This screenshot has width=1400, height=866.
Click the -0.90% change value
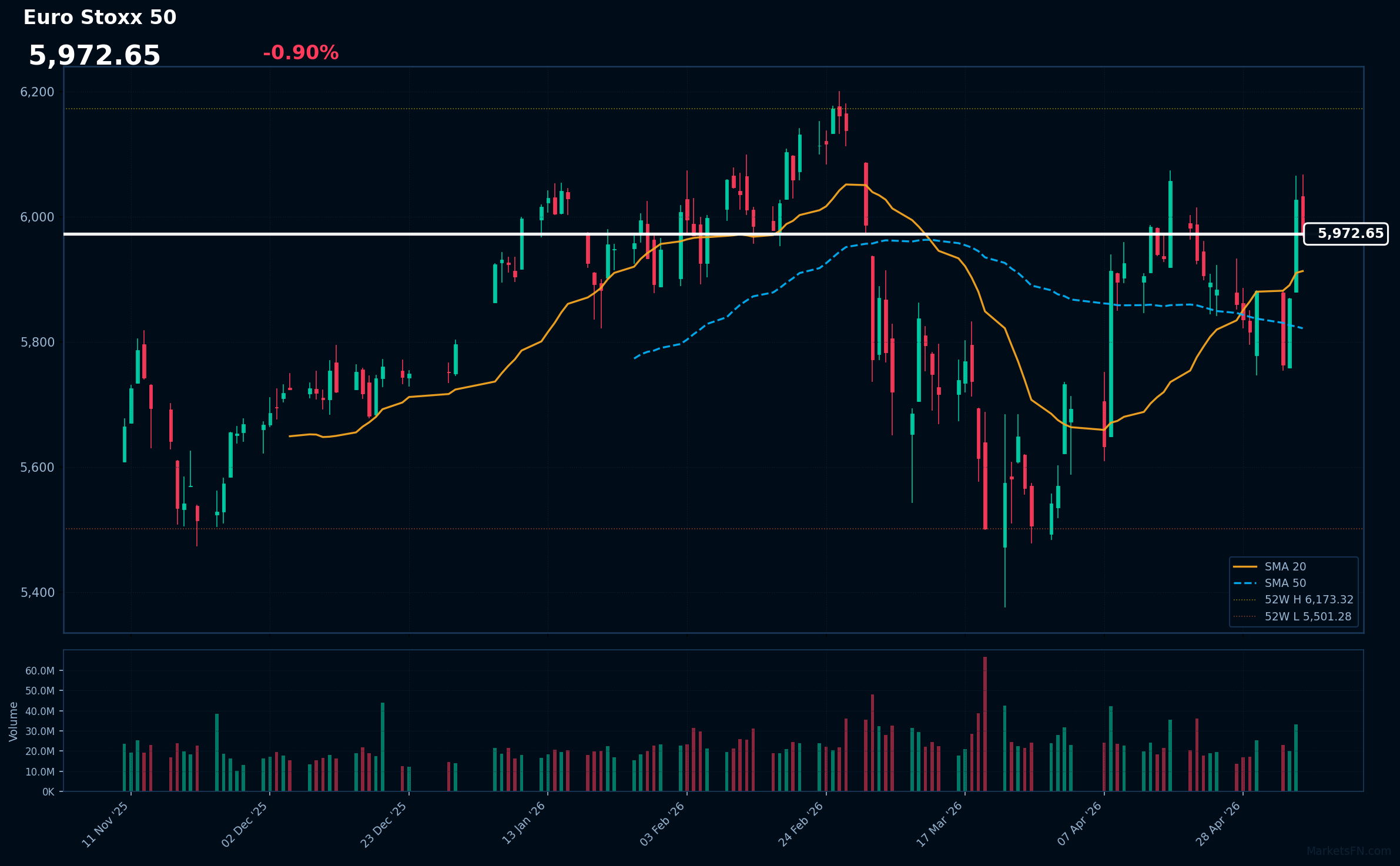point(301,53)
